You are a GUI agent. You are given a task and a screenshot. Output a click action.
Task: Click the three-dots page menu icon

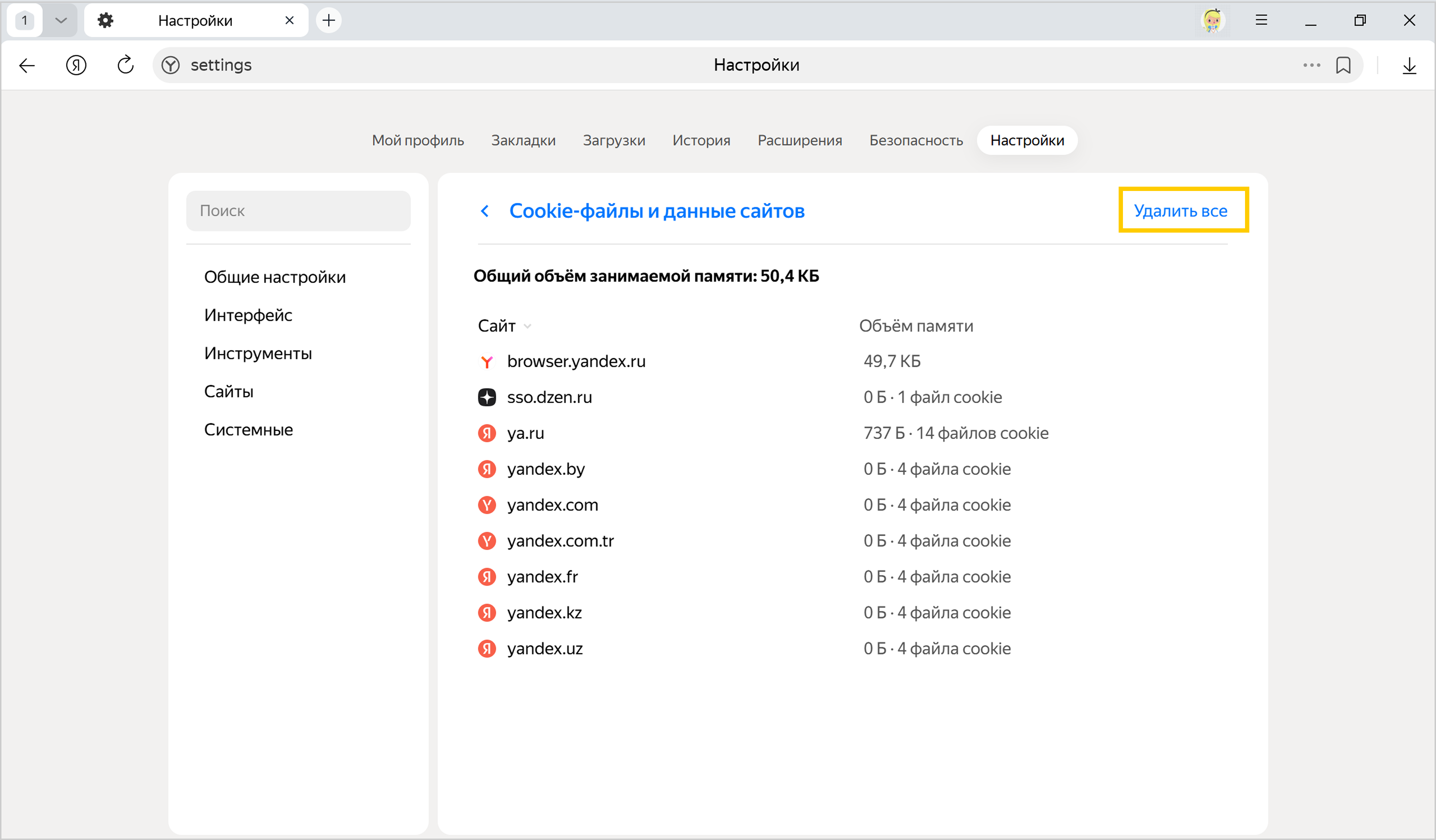tap(1311, 66)
